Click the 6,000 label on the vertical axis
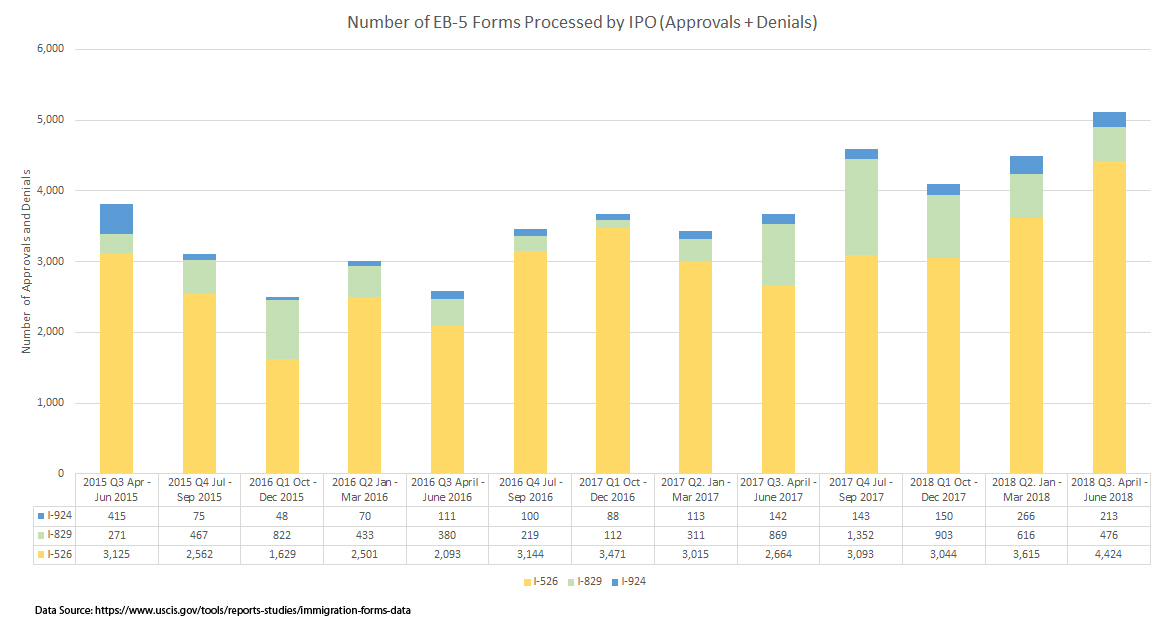This screenshot has height=634, width=1165. pos(49,49)
